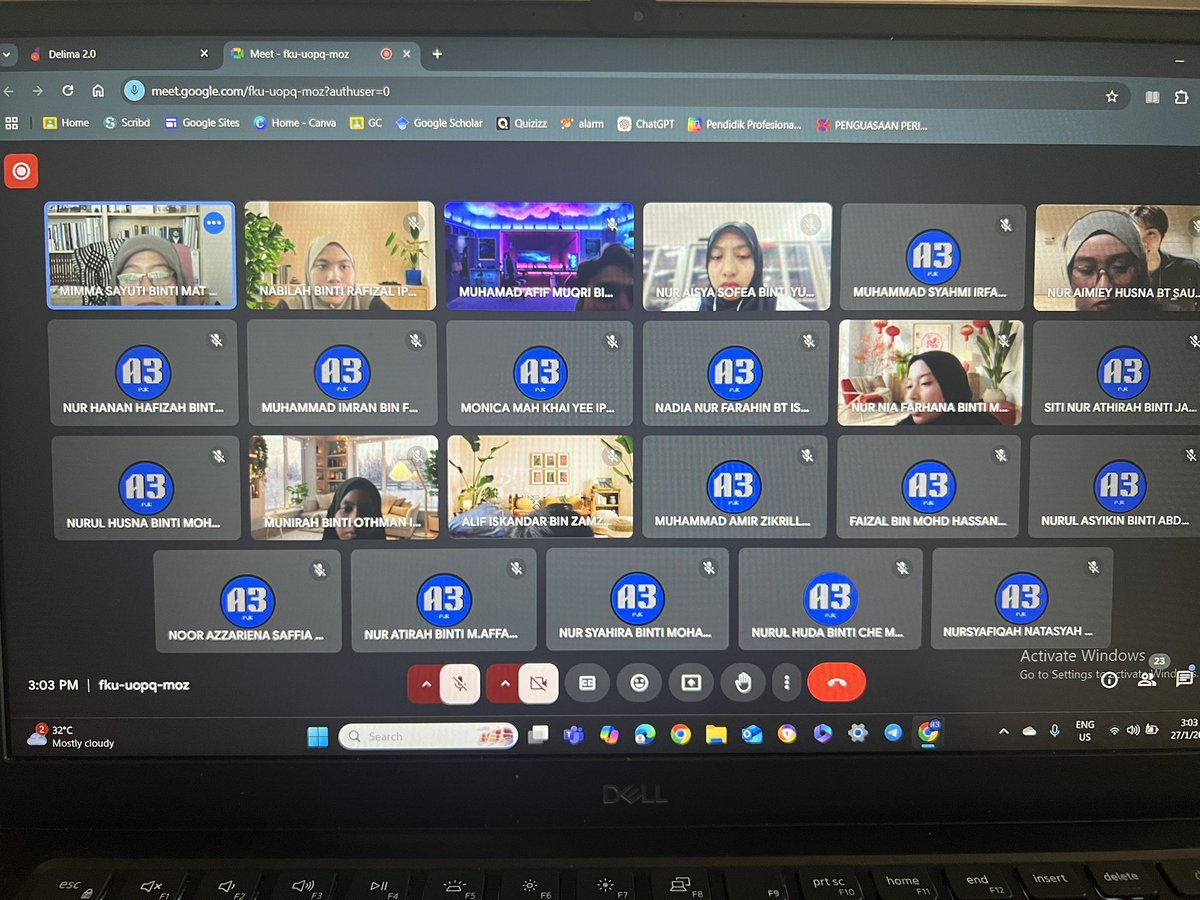
Task: Open the weather widget showing 32°C
Action: pyautogui.click(x=70, y=736)
